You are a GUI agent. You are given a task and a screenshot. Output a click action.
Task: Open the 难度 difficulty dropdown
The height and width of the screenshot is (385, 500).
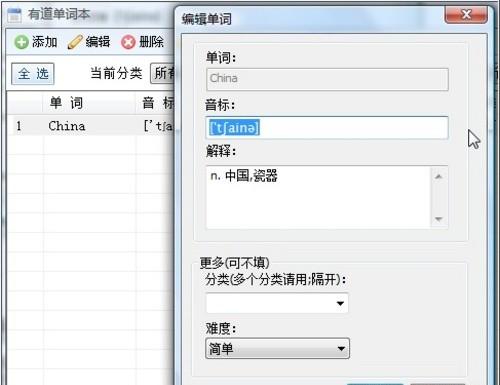pyautogui.click(x=277, y=348)
